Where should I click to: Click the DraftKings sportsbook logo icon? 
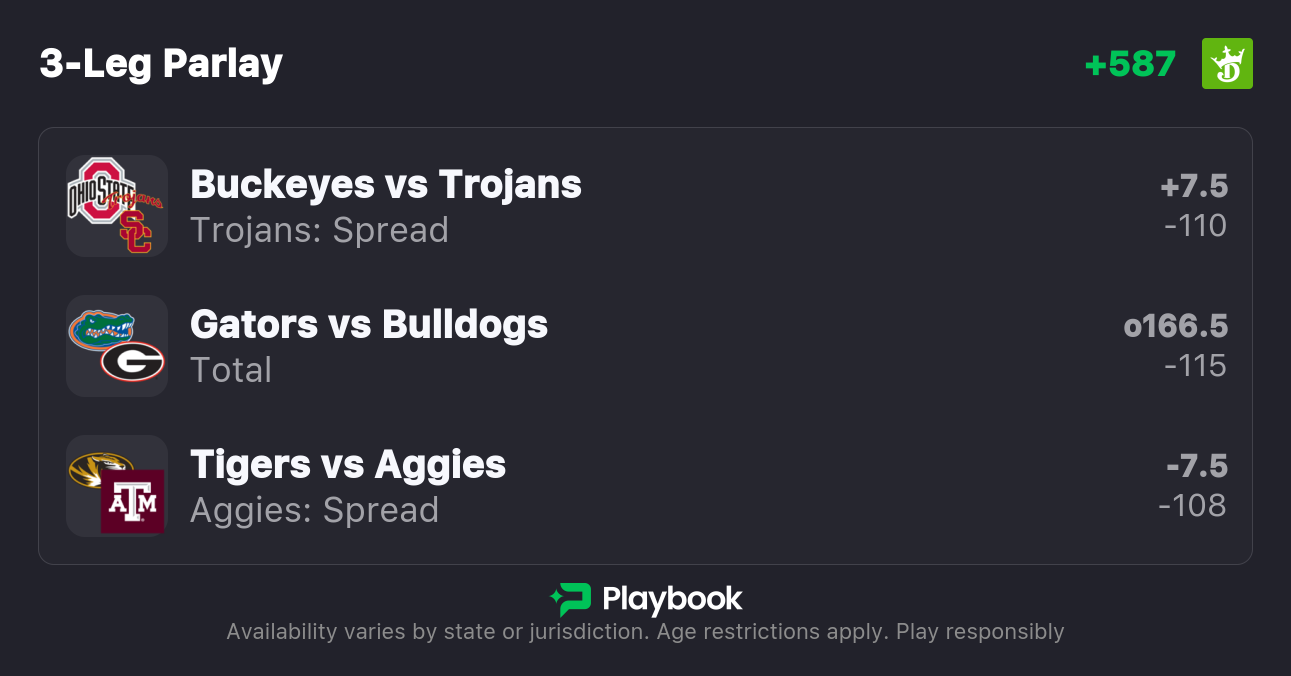click(1227, 64)
